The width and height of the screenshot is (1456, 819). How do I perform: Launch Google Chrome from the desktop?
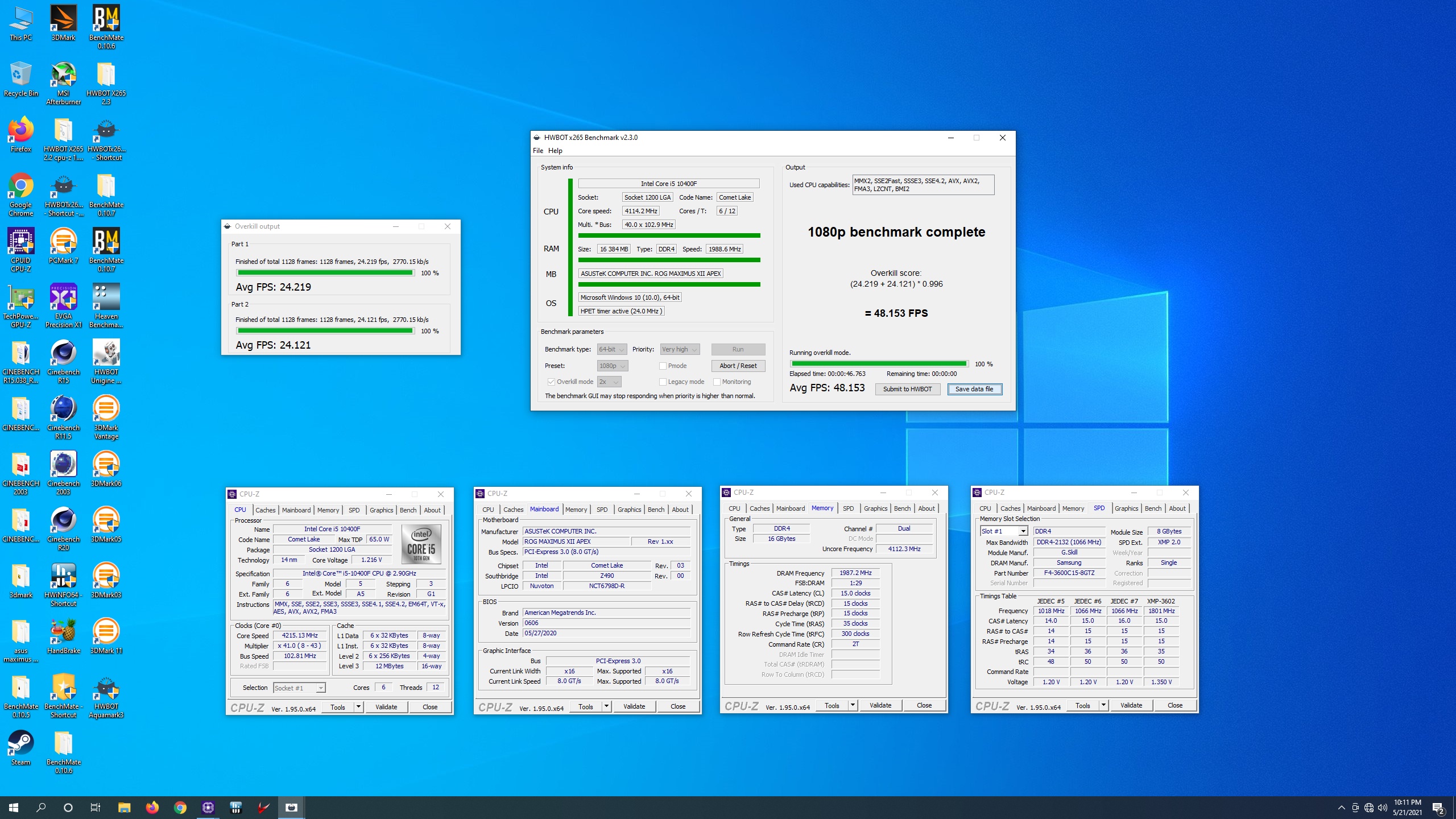[20, 195]
